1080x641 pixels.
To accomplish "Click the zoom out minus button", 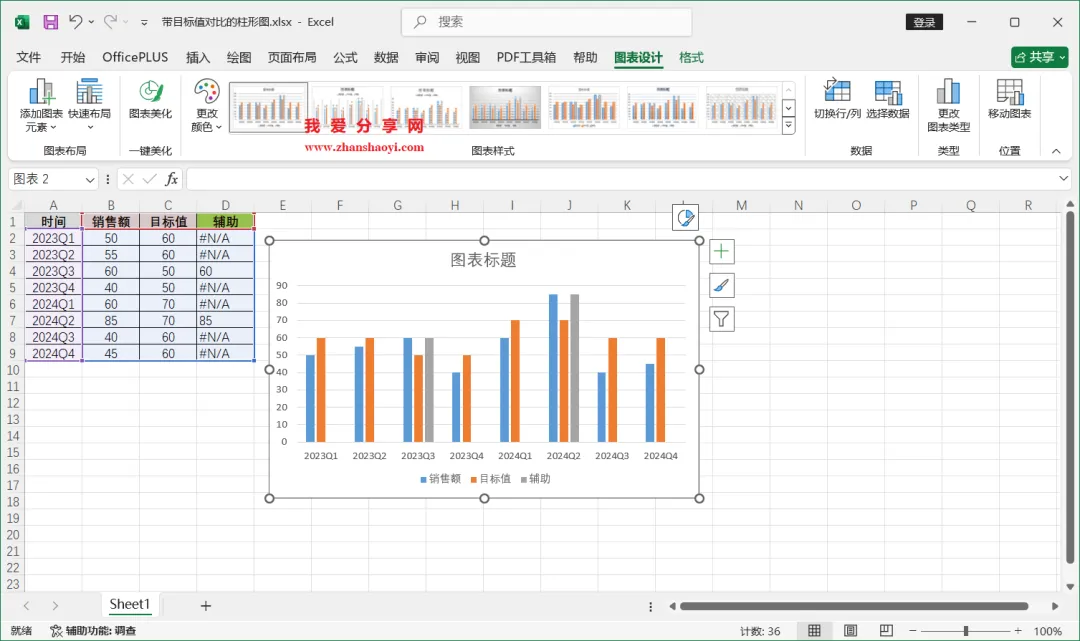I will click(x=913, y=631).
